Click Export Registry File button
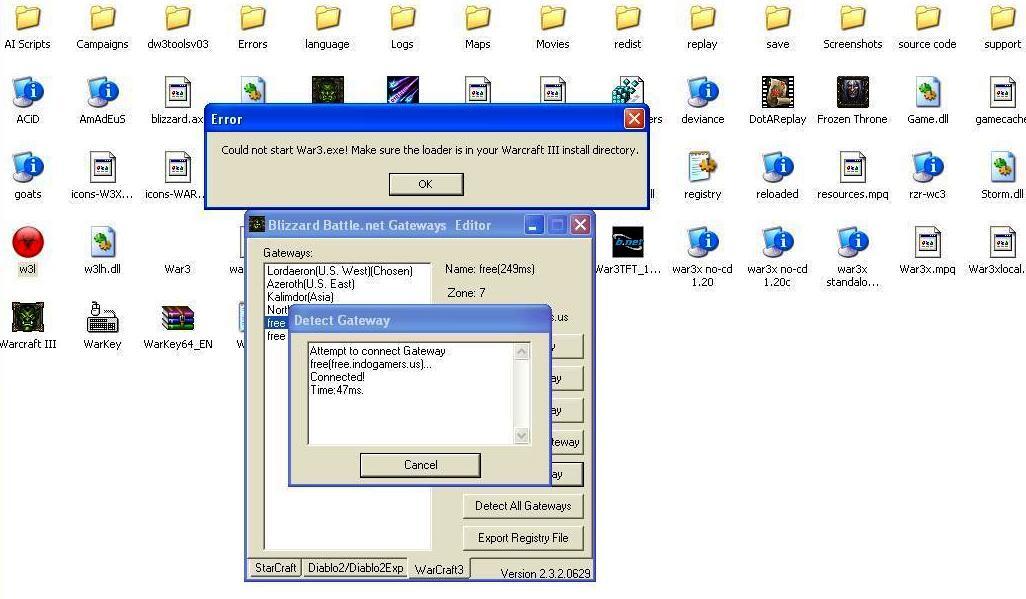Image resolution: width=1026 pixels, height=599 pixels. pyautogui.click(x=523, y=537)
